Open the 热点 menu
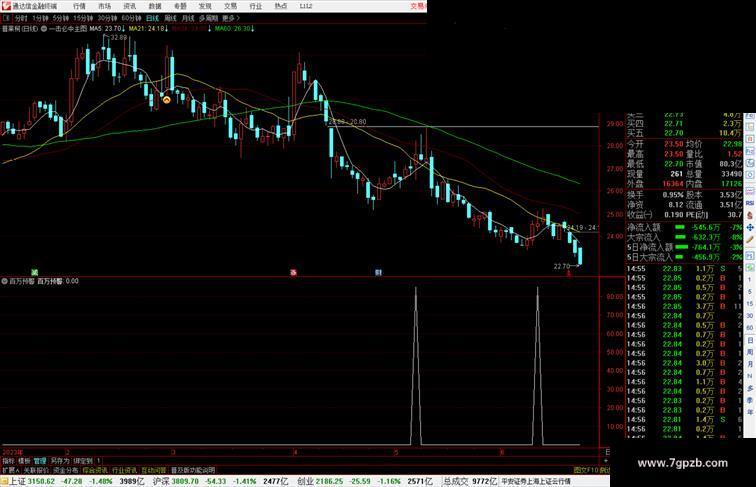Image resolution: width=756 pixels, height=487 pixels. tap(281, 6)
